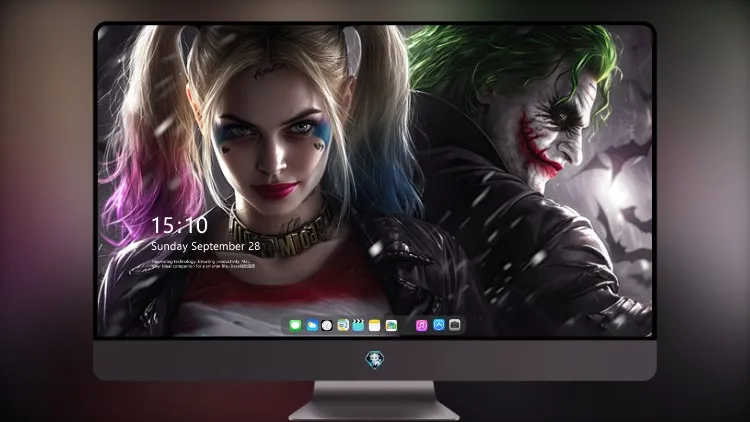This screenshot has height=422, width=750.
Task: Open the green Messages app in dock
Action: 295,326
